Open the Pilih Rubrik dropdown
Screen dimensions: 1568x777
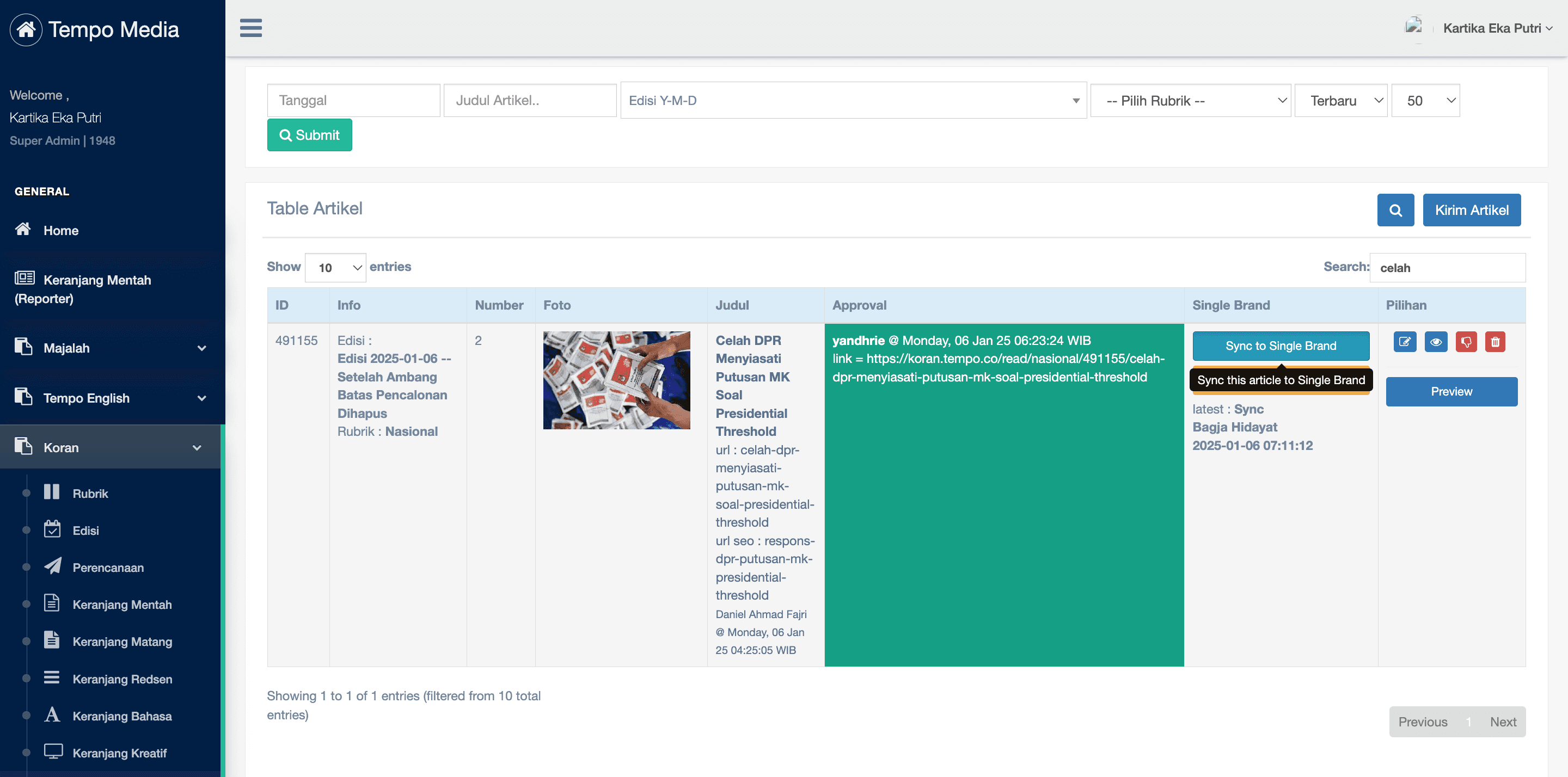tap(1190, 101)
